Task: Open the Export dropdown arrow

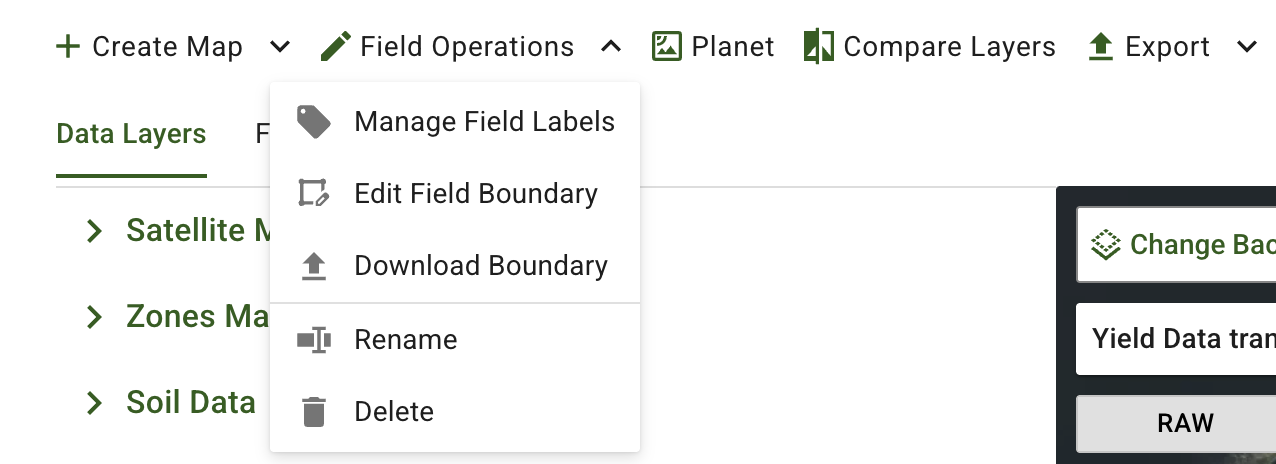Action: (1246, 47)
